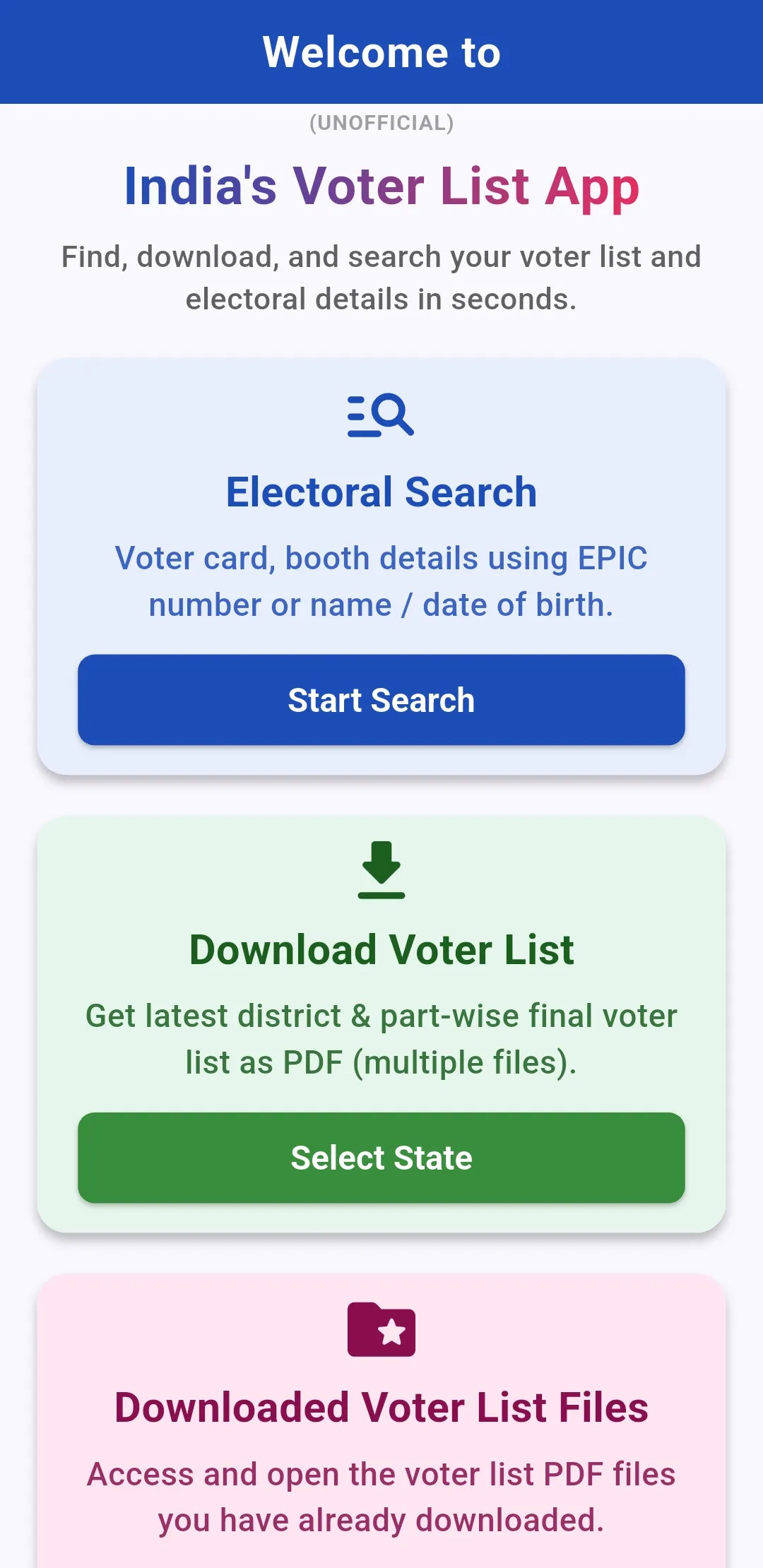The image size is (763, 1568).
Task: Tap the 'Welcome to' header title
Action: (381, 52)
